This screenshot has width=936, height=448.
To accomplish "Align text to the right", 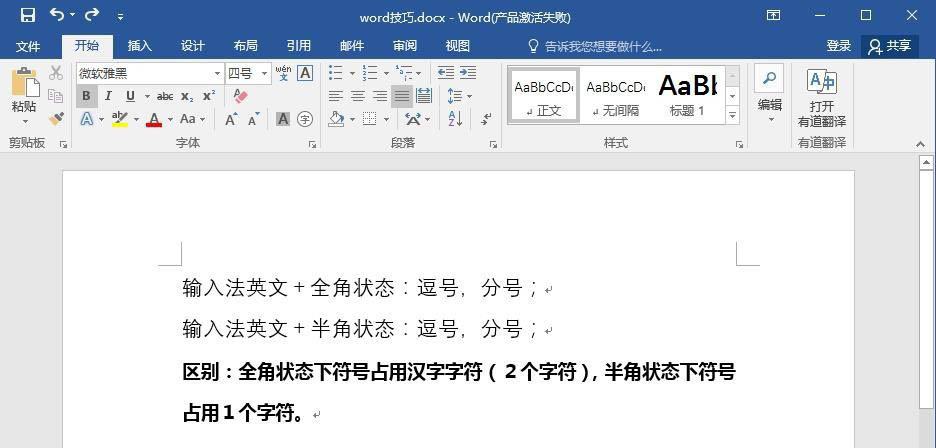I will tap(380, 96).
